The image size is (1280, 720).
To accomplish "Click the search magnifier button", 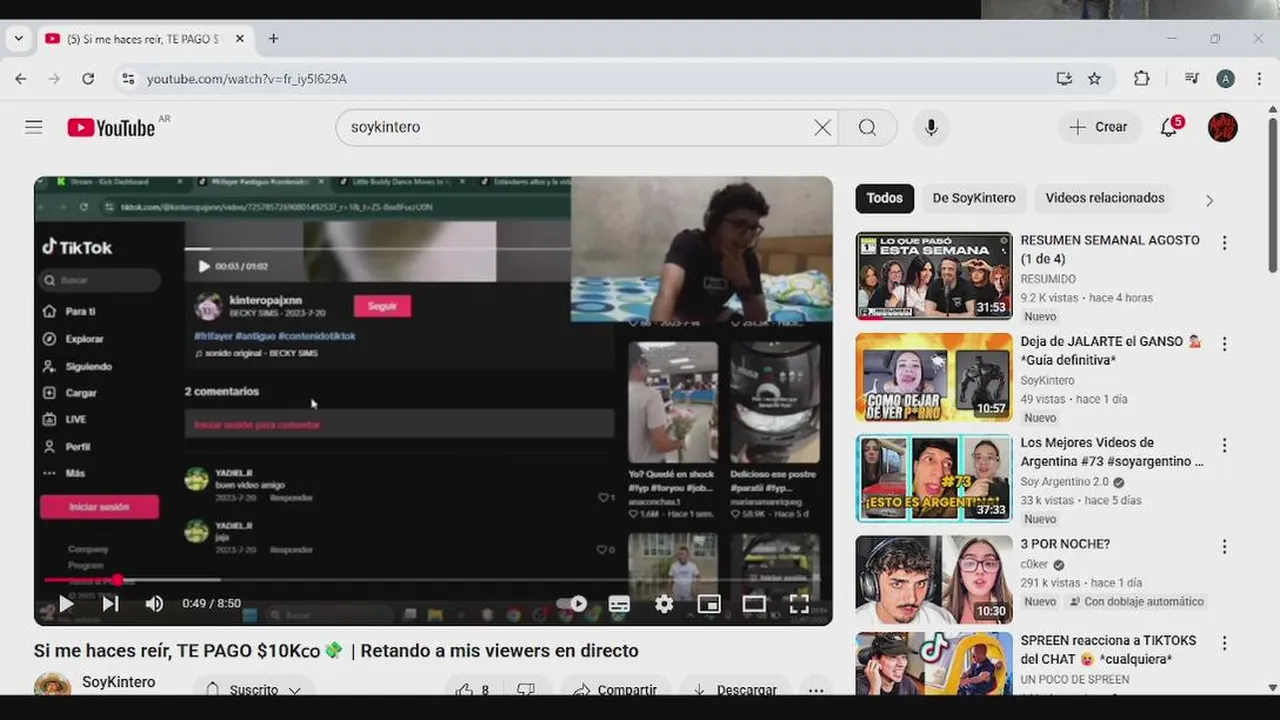I will click(x=867, y=127).
